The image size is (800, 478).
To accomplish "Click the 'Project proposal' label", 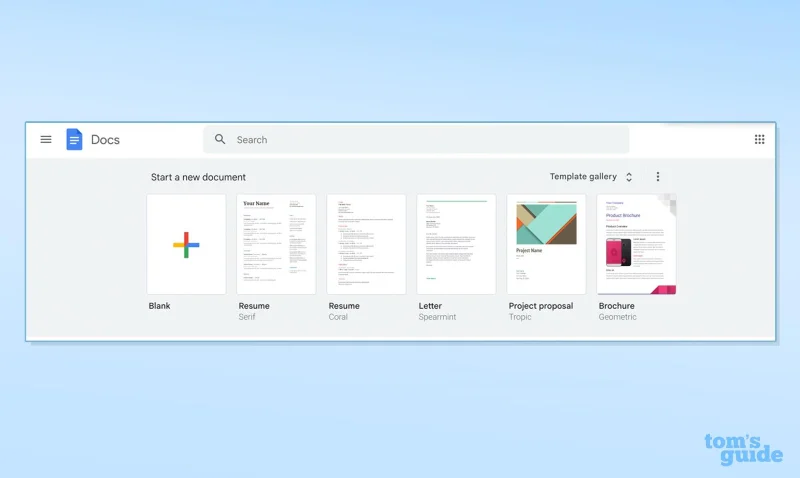I will pyautogui.click(x=541, y=306).
